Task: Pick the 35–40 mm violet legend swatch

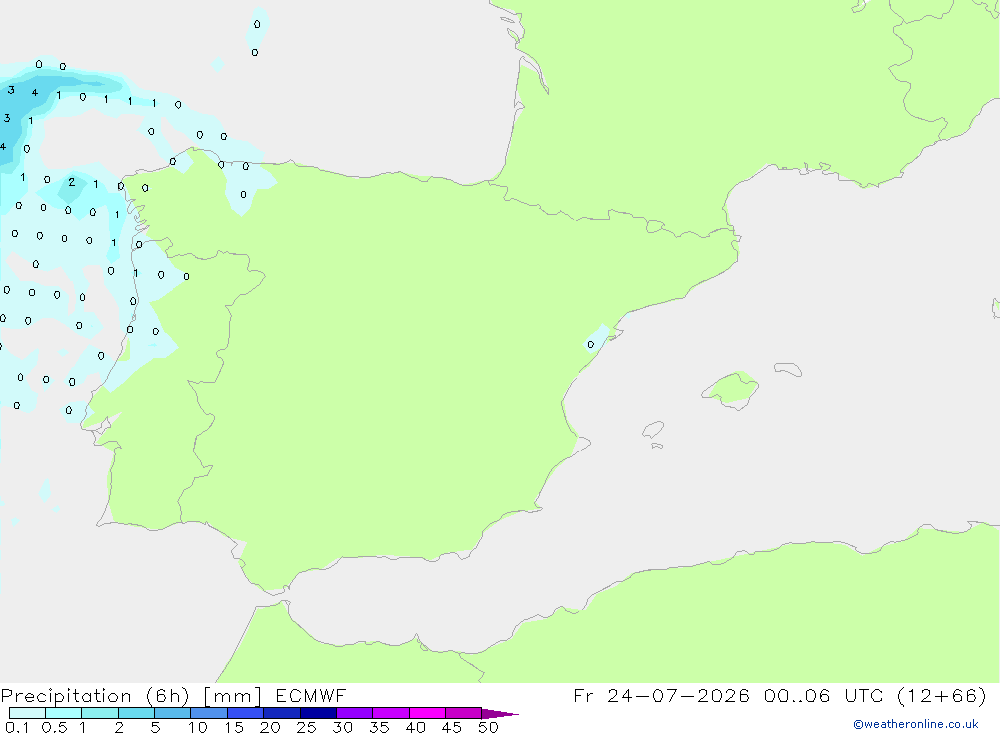Action: click(391, 713)
